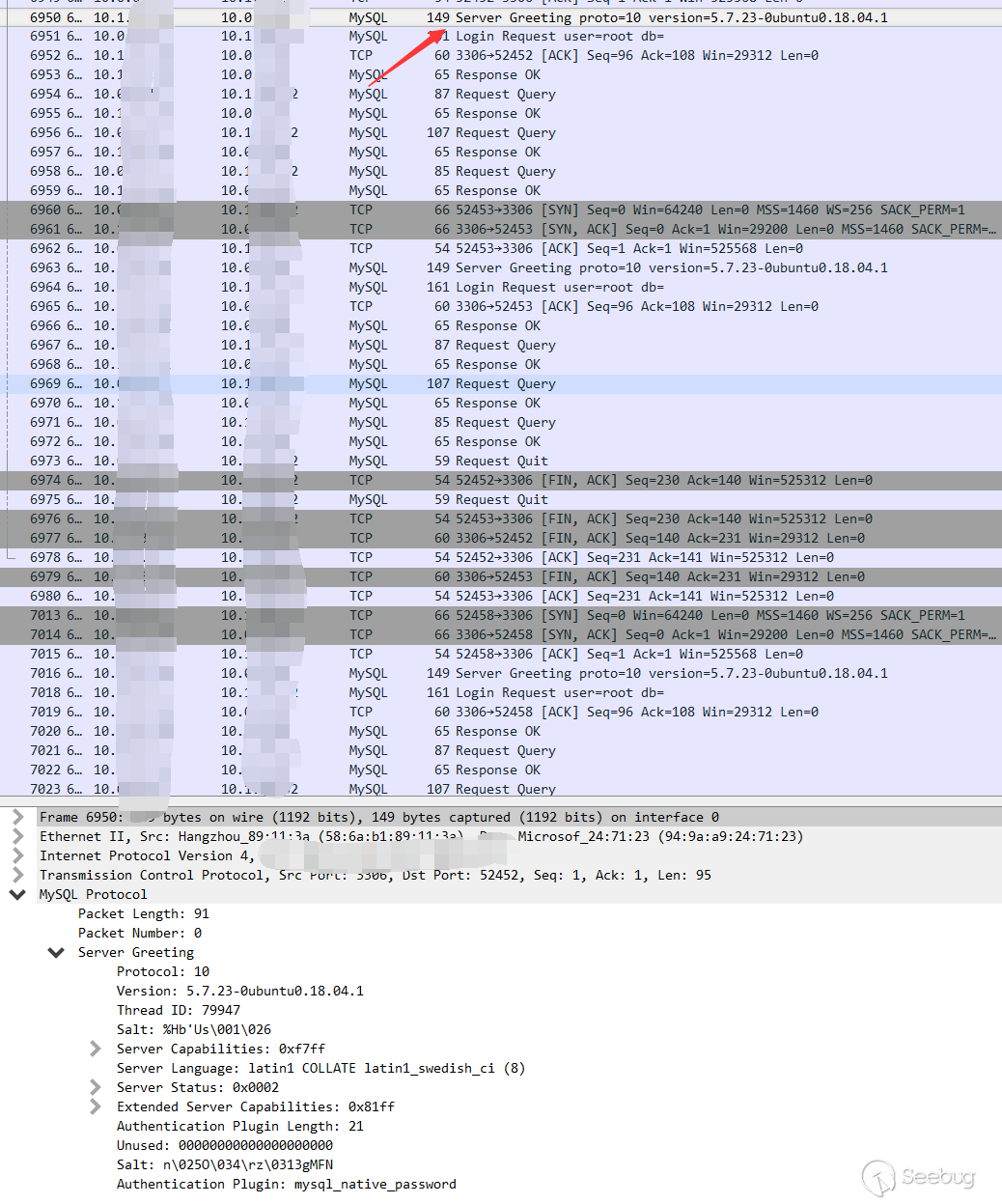This screenshot has height=1204, width=1002.
Task: Click Server Language latin1_swedish_ci field
Action: coord(321,1068)
